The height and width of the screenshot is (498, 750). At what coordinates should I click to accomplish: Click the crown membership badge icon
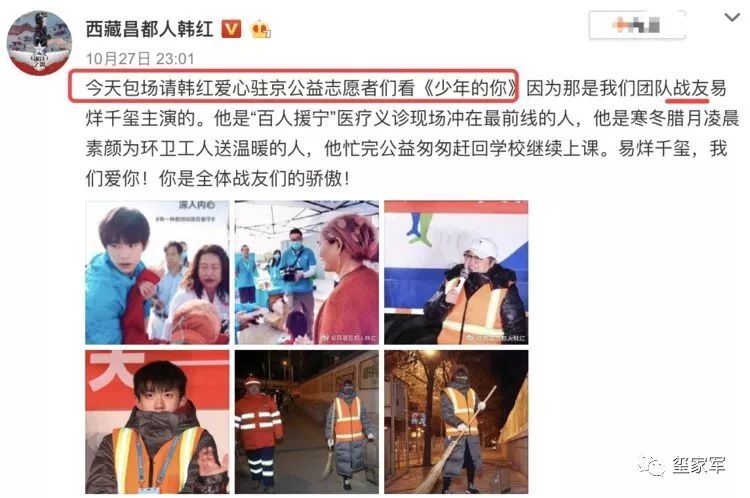260,30
